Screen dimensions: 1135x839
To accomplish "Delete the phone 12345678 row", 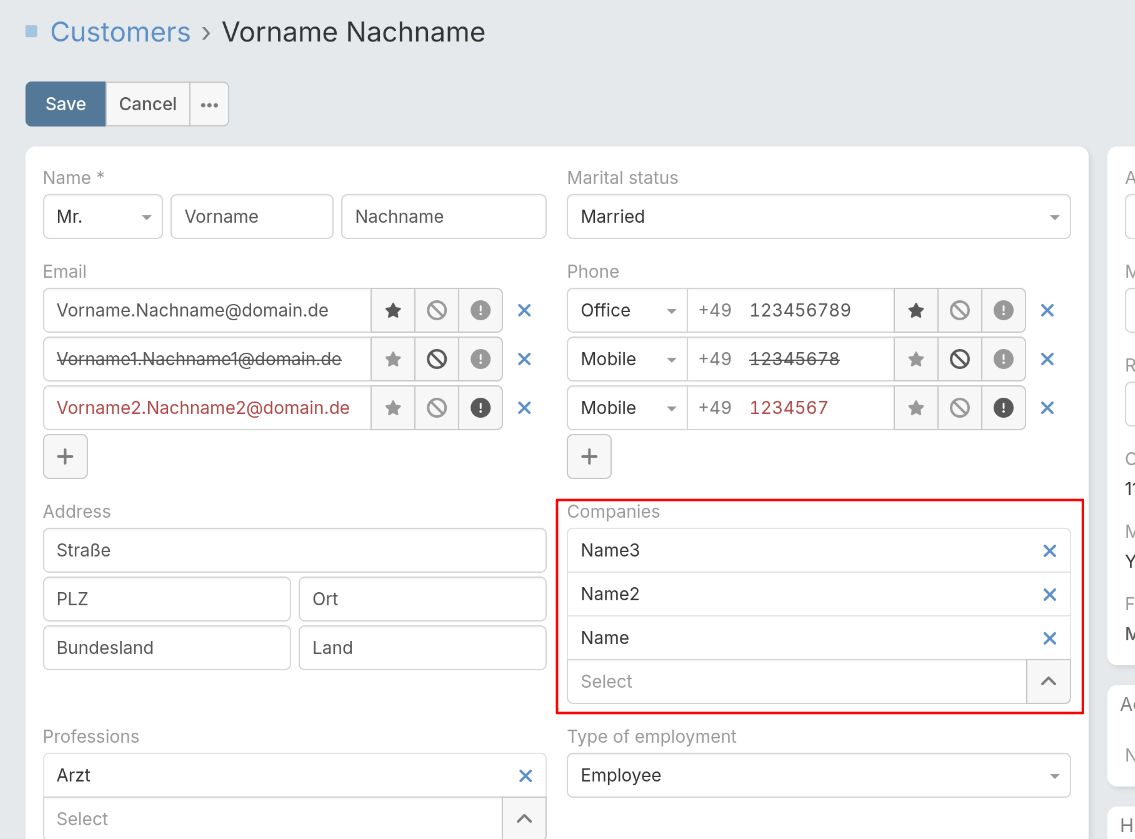I will 1047,359.
